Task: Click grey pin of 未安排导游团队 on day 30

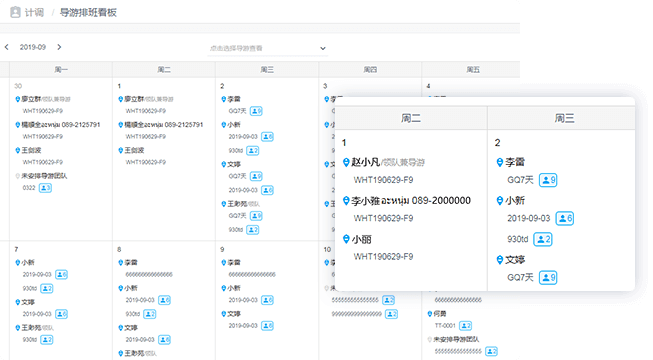Action: pos(17,176)
